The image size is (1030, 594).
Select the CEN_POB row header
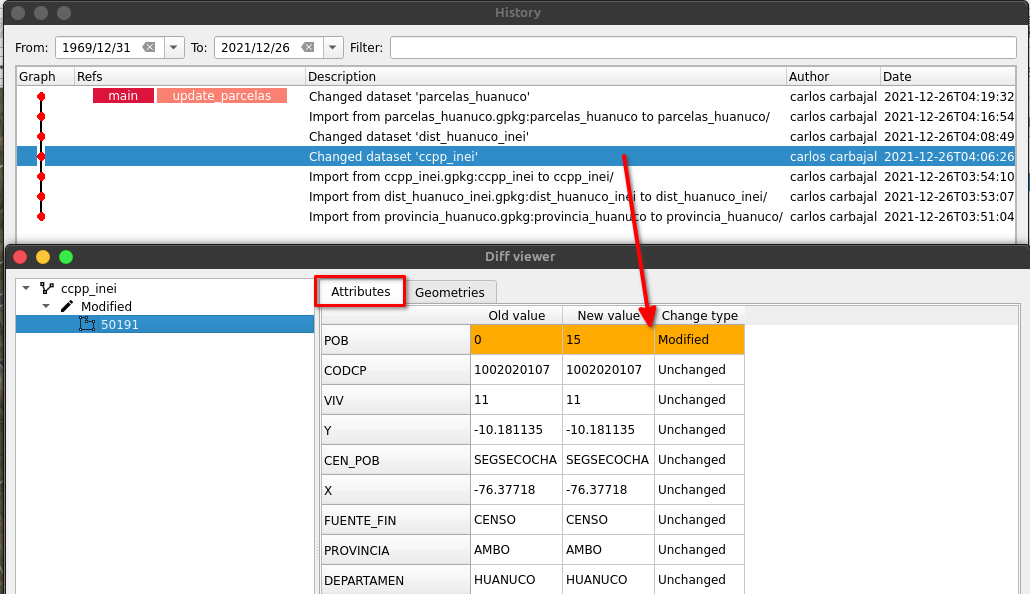pos(396,460)
